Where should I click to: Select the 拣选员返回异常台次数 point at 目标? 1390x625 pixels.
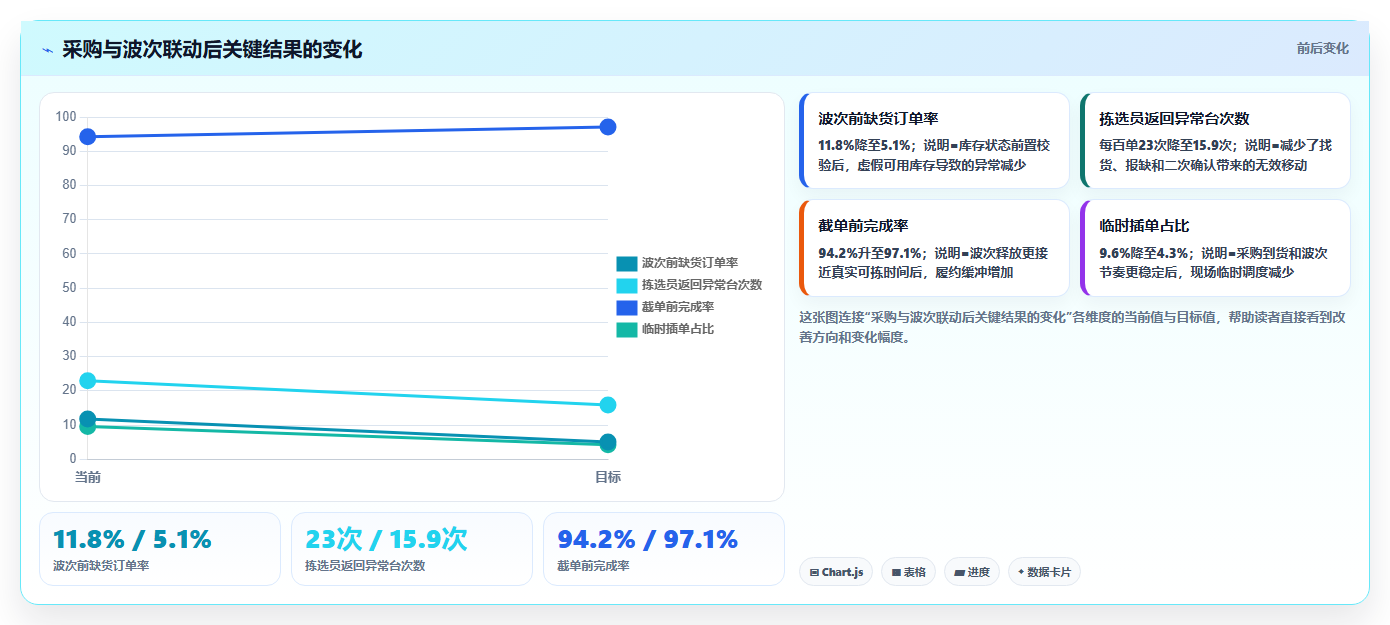(608, 405)
